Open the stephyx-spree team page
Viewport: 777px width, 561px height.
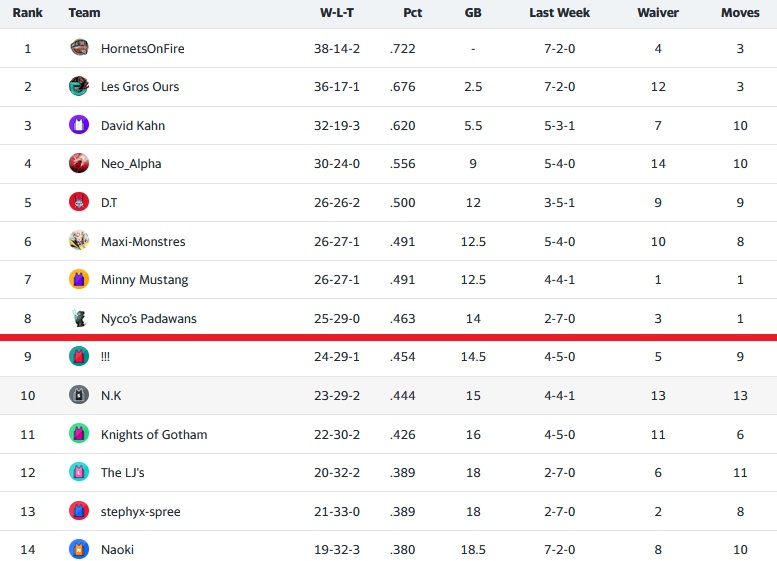point(141,511)
